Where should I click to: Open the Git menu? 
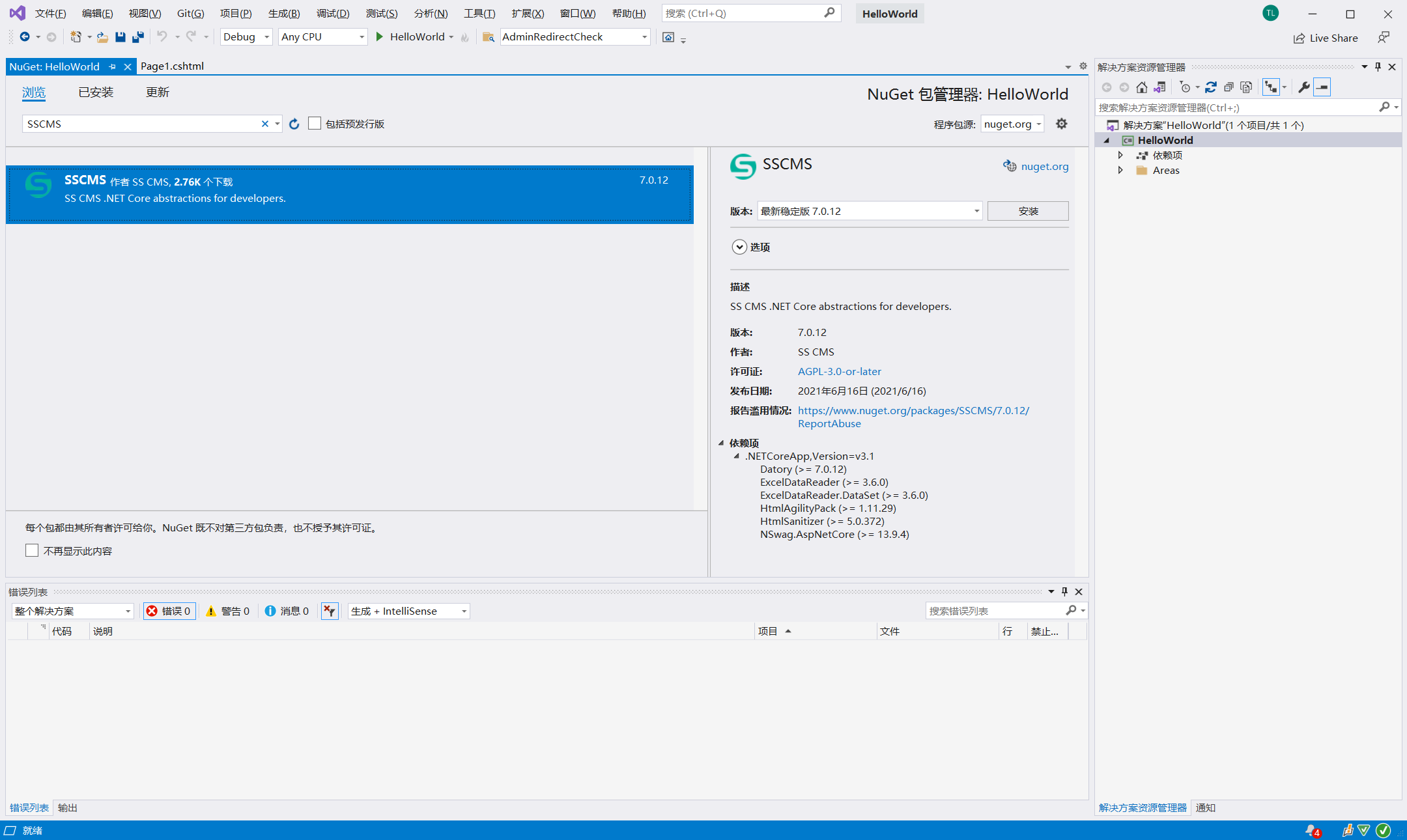point(190,13)
